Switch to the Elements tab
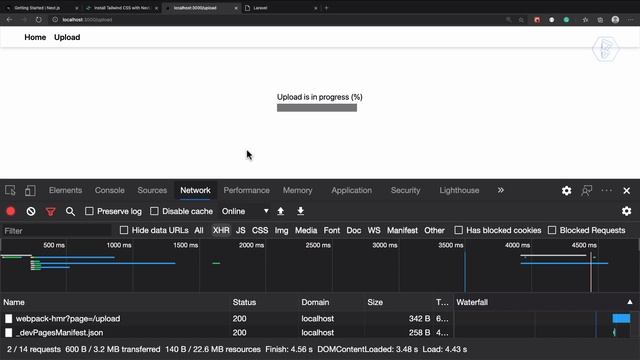Screen dimensions: 640x360 pyautogui.click(x=65, y=190)
